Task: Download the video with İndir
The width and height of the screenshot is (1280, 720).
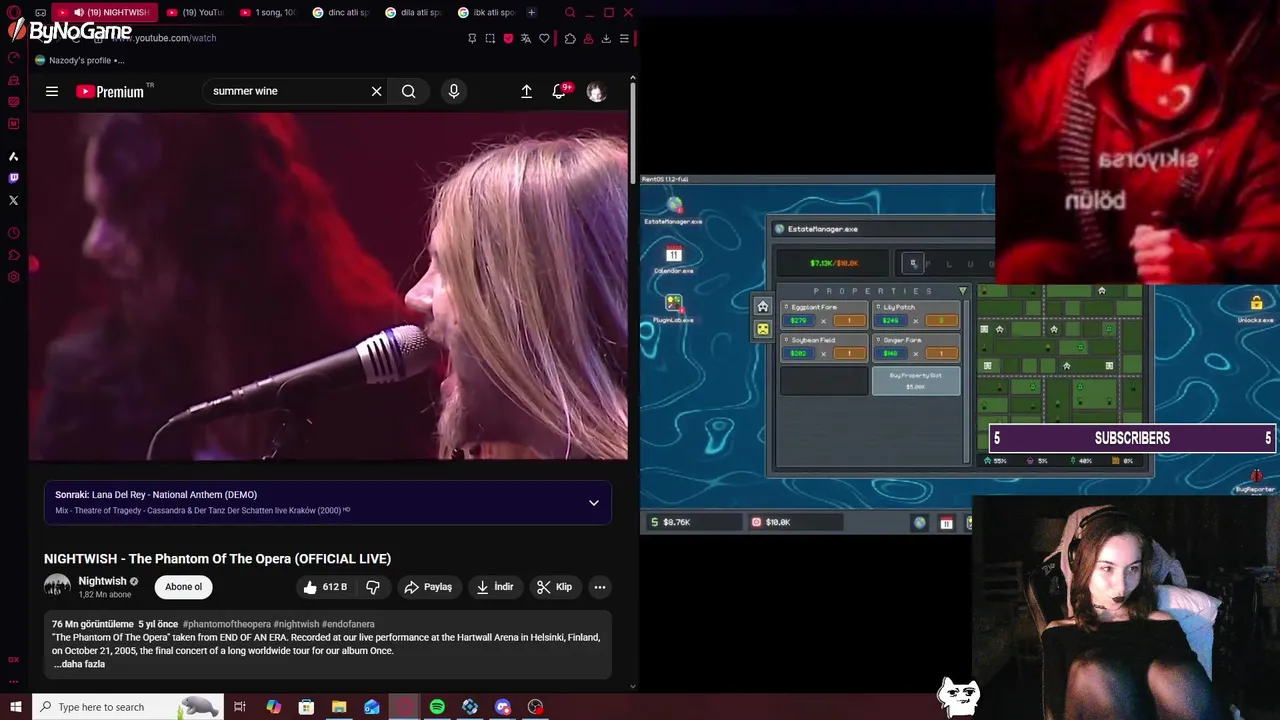Action: point(495,587)
